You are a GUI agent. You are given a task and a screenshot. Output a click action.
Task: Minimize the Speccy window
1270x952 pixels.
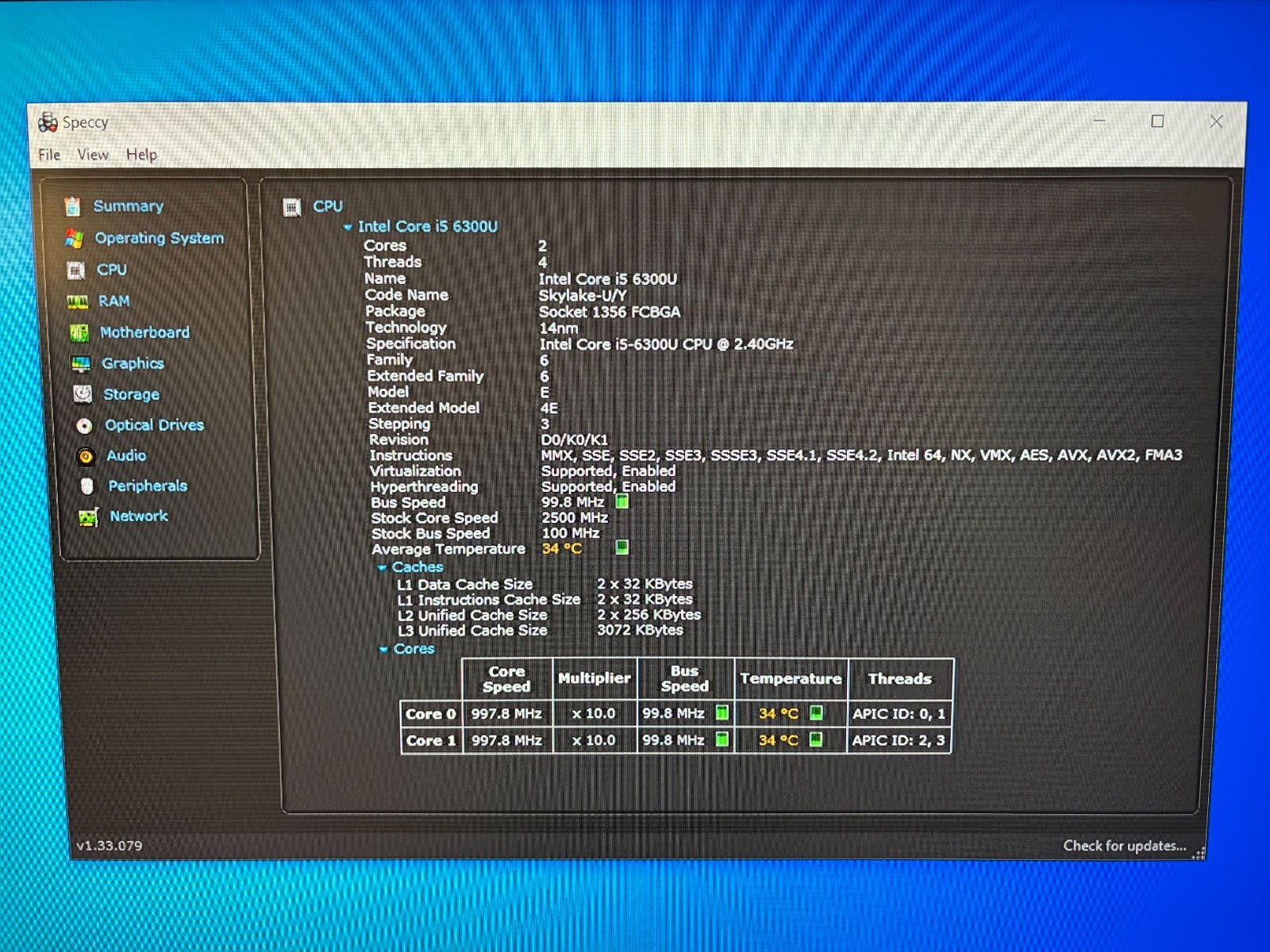pyautogui.click(x=1099, y=121)
